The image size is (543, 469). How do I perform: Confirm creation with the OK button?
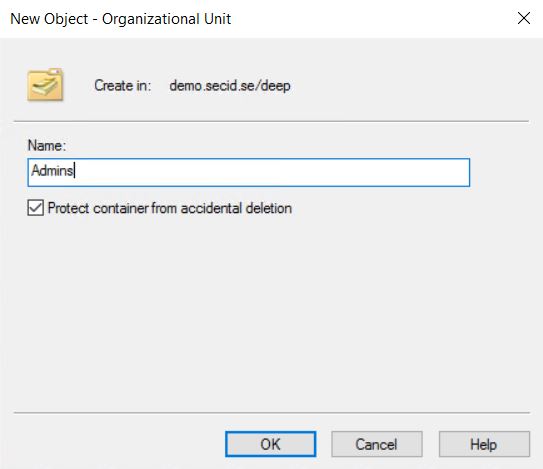pos(270,444)
